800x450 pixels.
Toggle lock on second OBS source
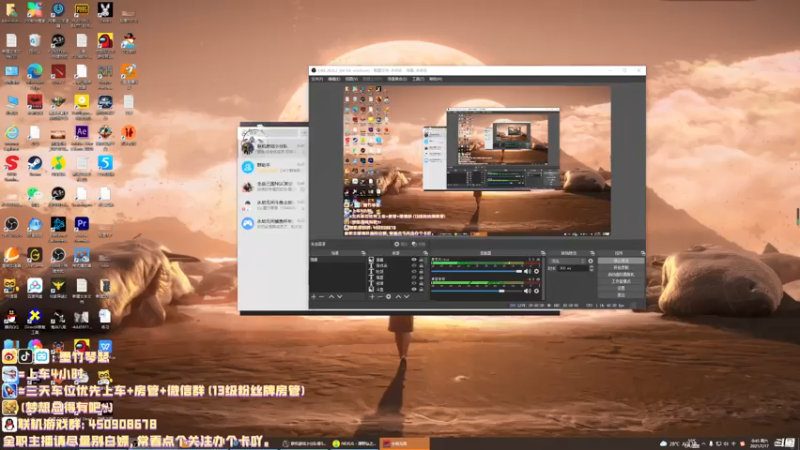(421, 265)
